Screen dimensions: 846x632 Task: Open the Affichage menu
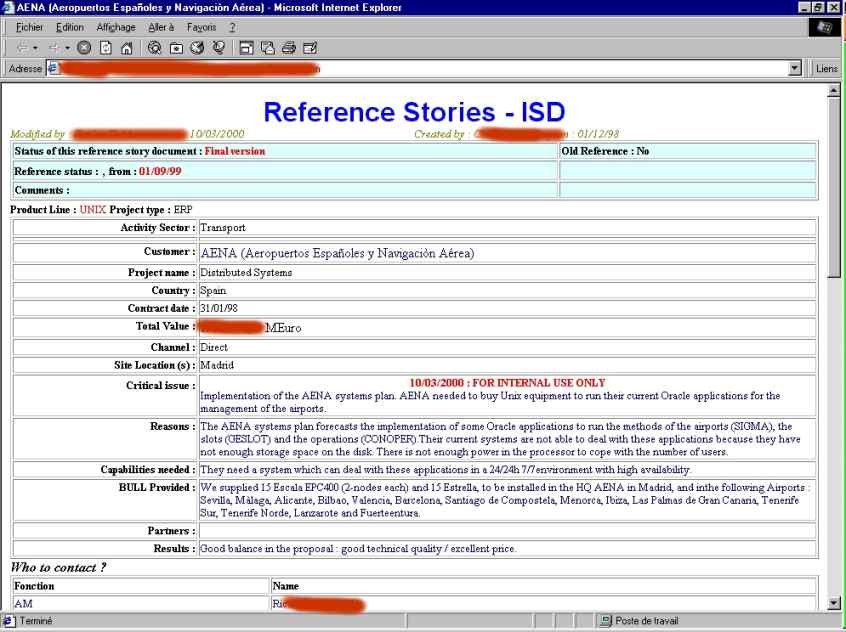(116, 28)
